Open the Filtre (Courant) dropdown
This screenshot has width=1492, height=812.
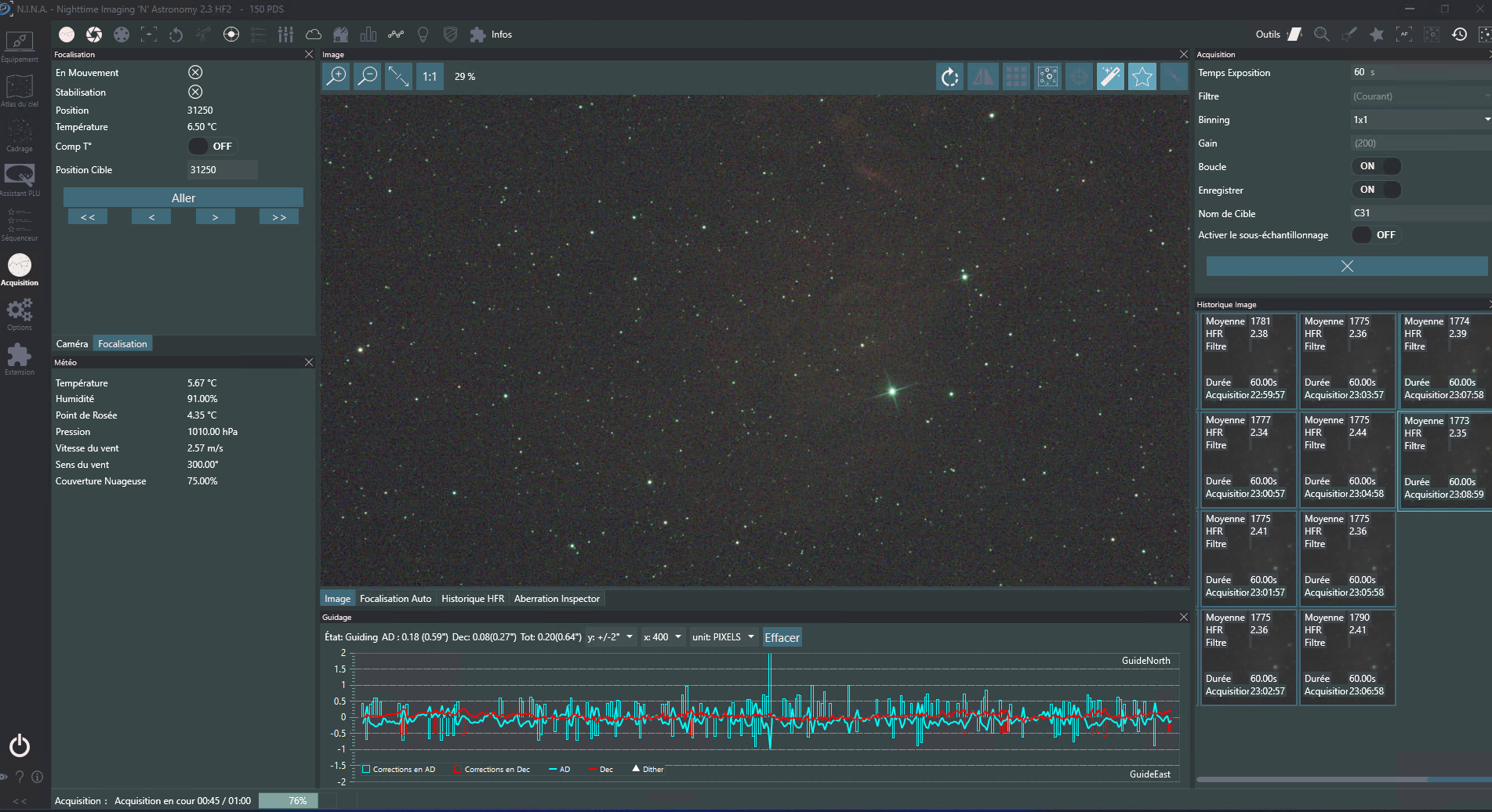point(1421,96)
